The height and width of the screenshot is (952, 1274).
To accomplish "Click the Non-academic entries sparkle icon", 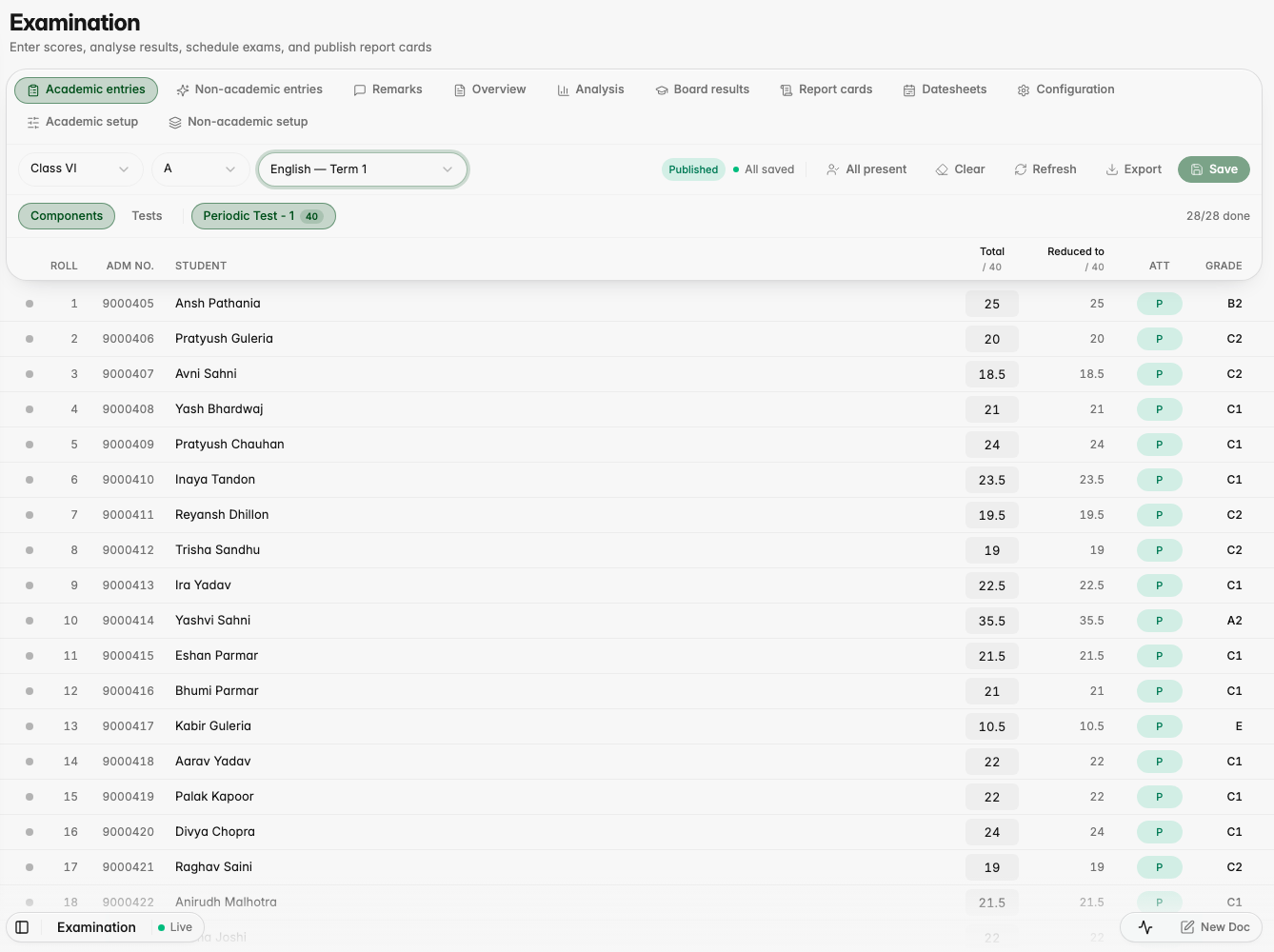I will click(x=183, y=90).
